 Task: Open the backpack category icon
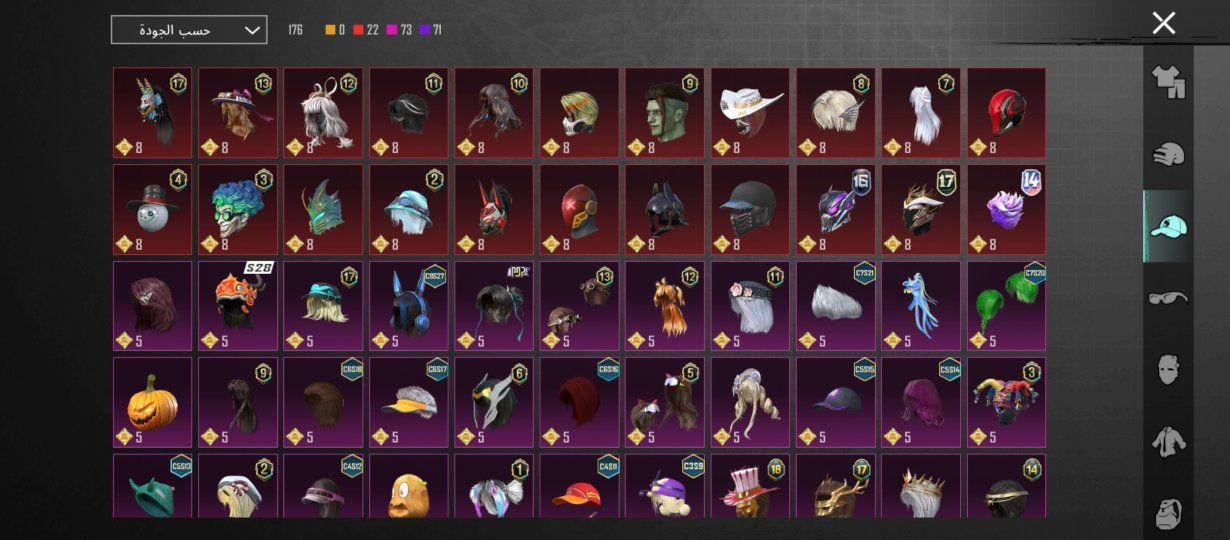1168,512
